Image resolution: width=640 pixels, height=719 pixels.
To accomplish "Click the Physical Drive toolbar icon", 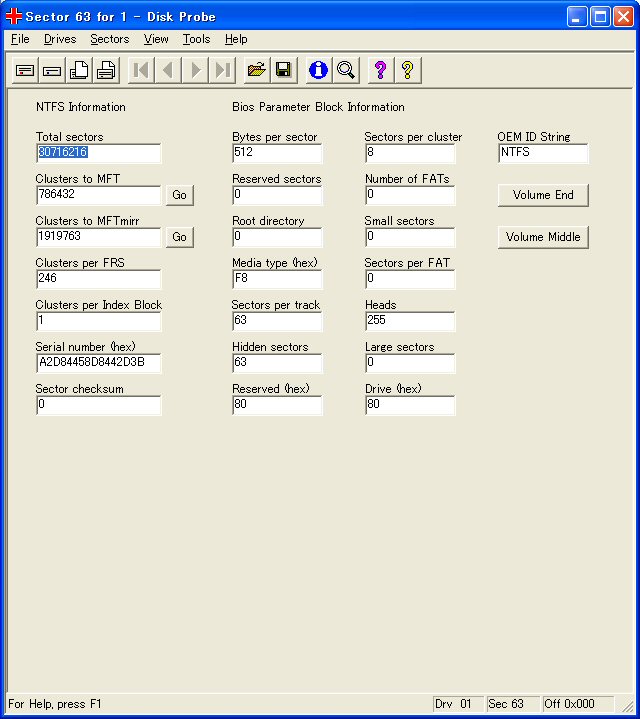I will pyautogui.click(x=25, y=71).
